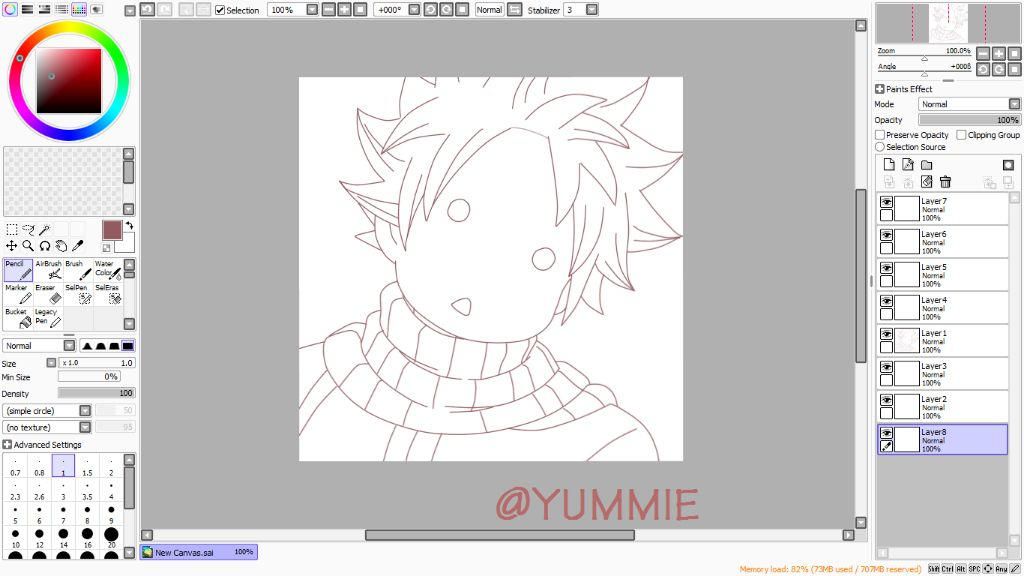Viewport: 1024px width, 576px height.
Task: Select the SelPen tool
Action: [78, 294]
